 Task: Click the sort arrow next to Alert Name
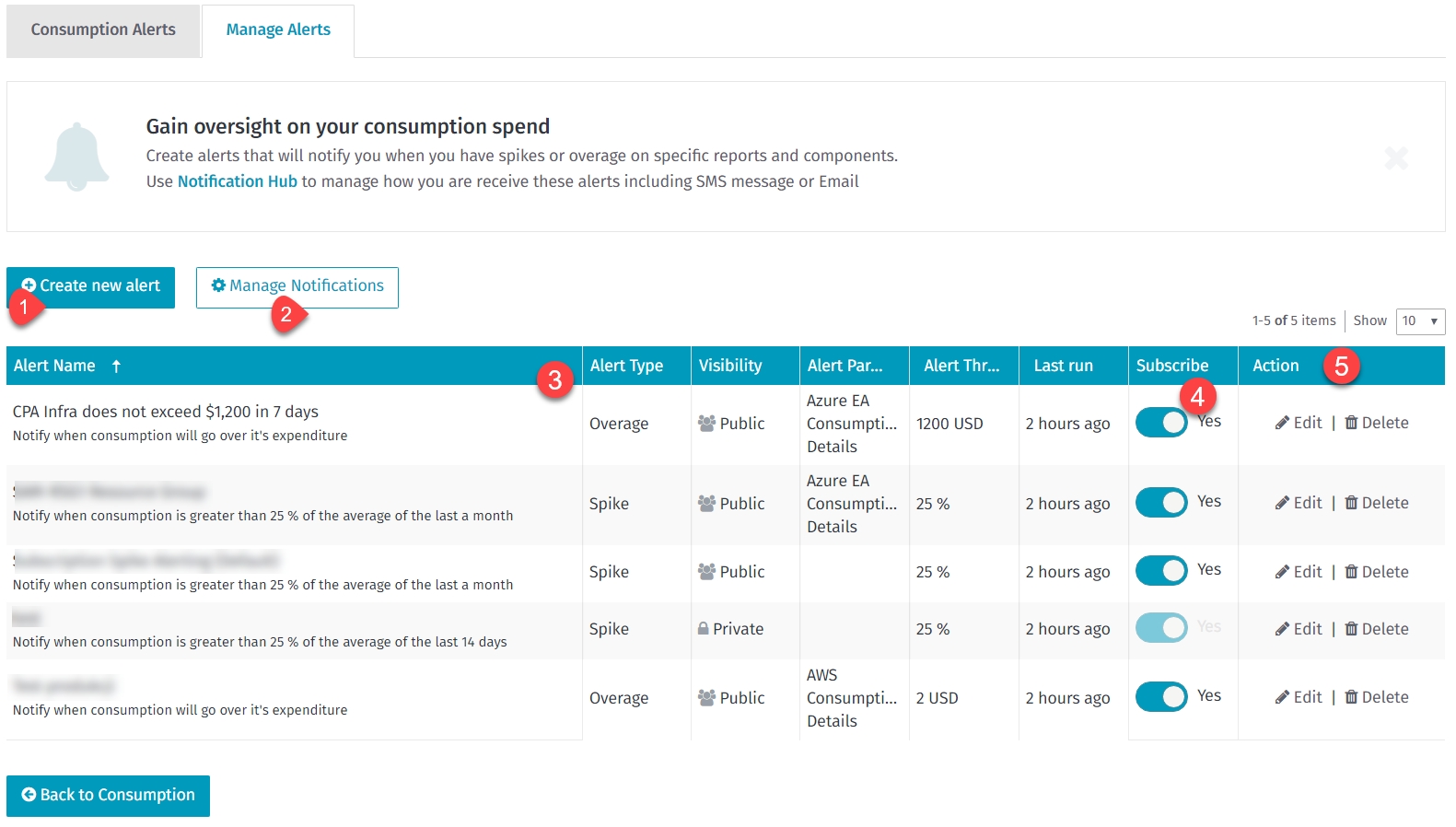pos(116,366)
